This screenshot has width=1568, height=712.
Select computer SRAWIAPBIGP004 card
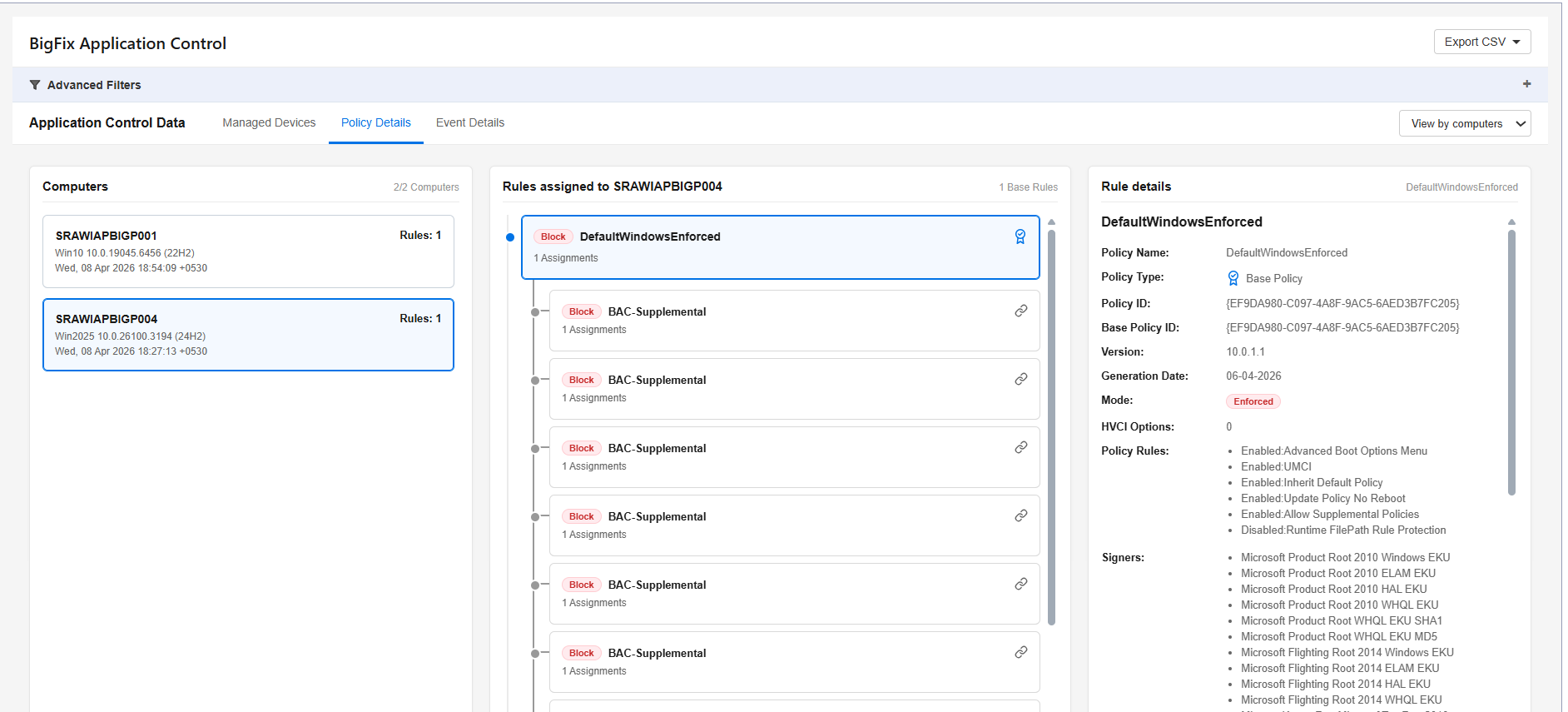click(248, 335)
